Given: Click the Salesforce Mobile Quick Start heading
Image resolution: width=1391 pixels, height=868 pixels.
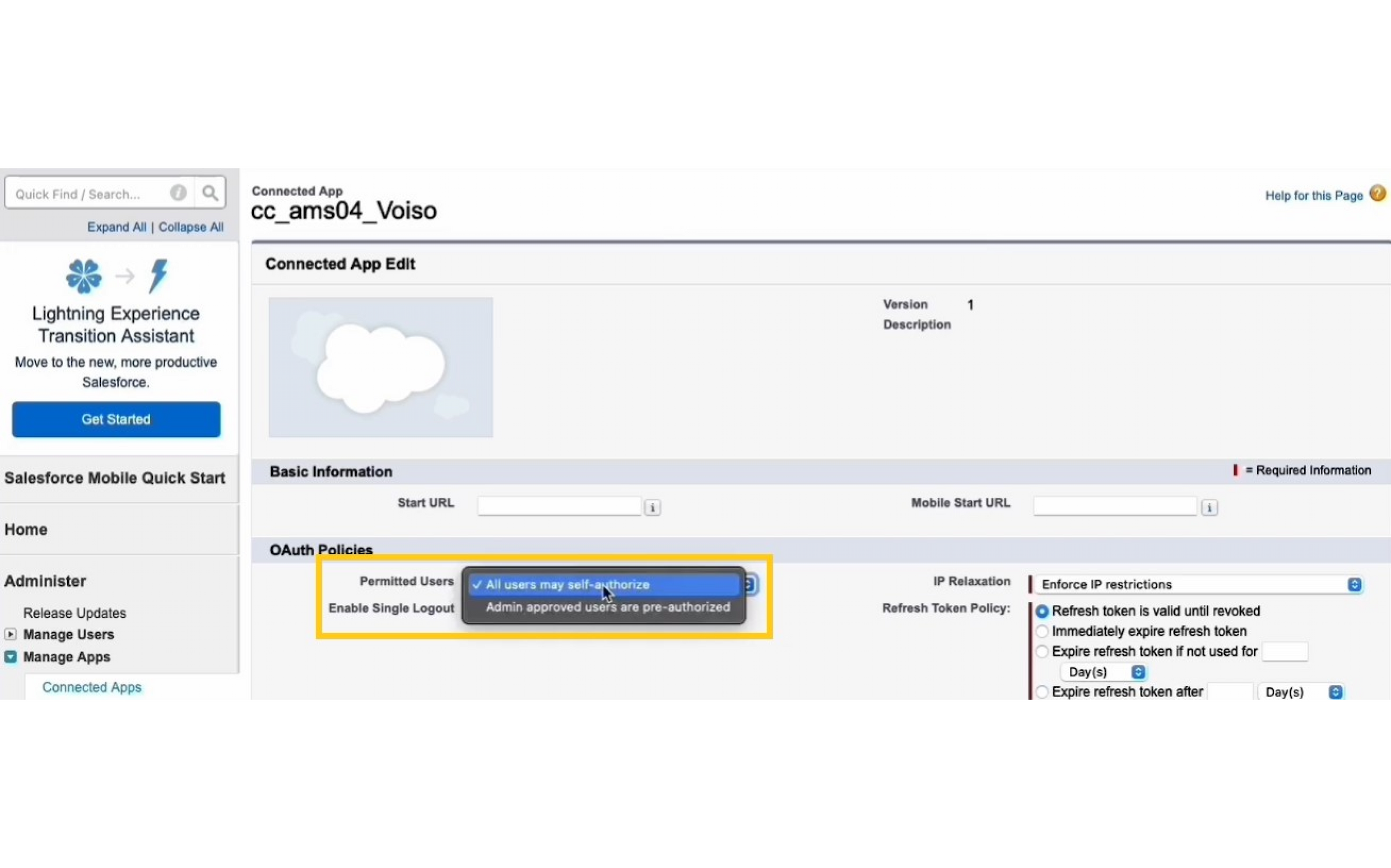Looking at the screenshot, I should click(x=115, y=477).
